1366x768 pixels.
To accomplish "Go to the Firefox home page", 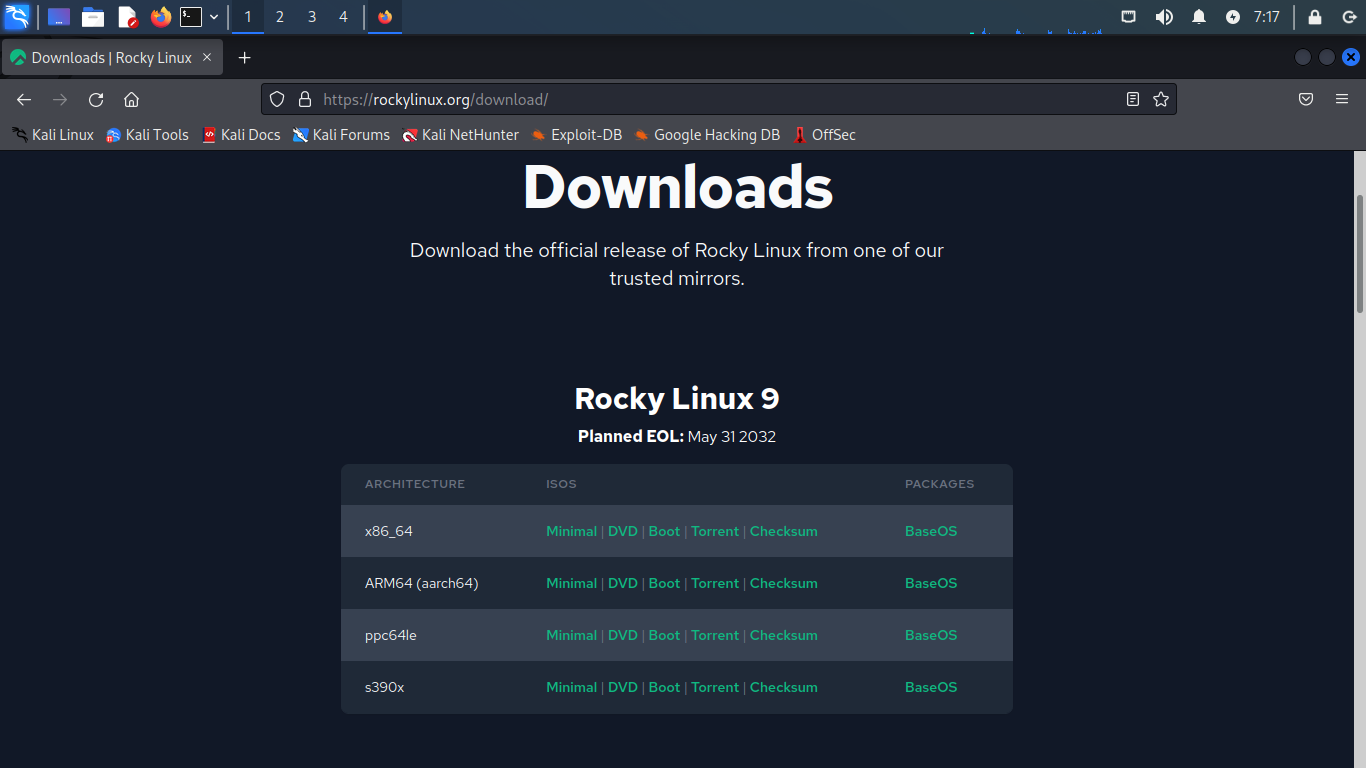I will pyautogui.click(x=131, y=100).
